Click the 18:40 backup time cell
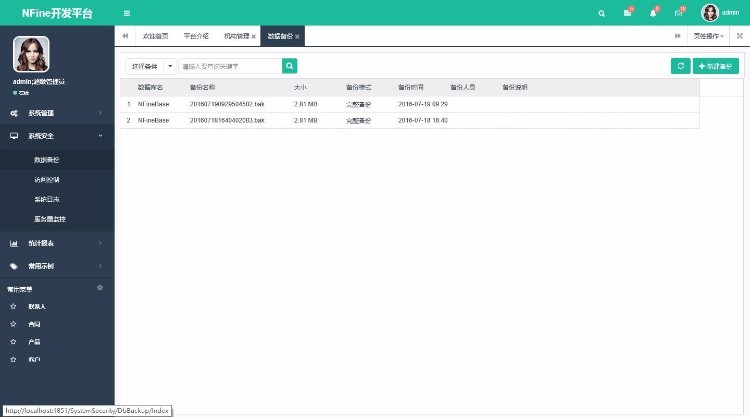The image size is (750, 417). tap(423, 121)
